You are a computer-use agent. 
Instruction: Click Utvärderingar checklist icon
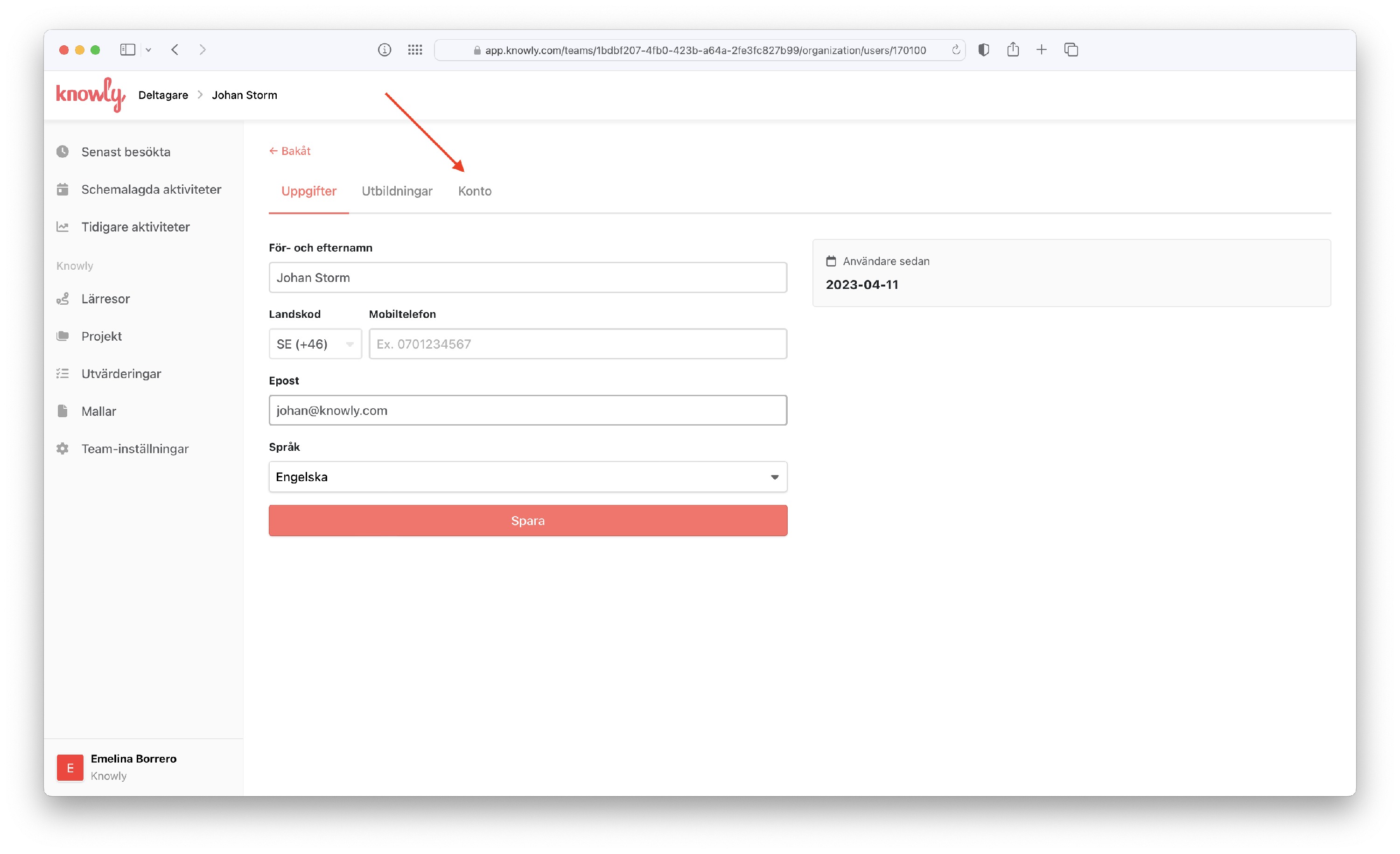click(63, 374)
